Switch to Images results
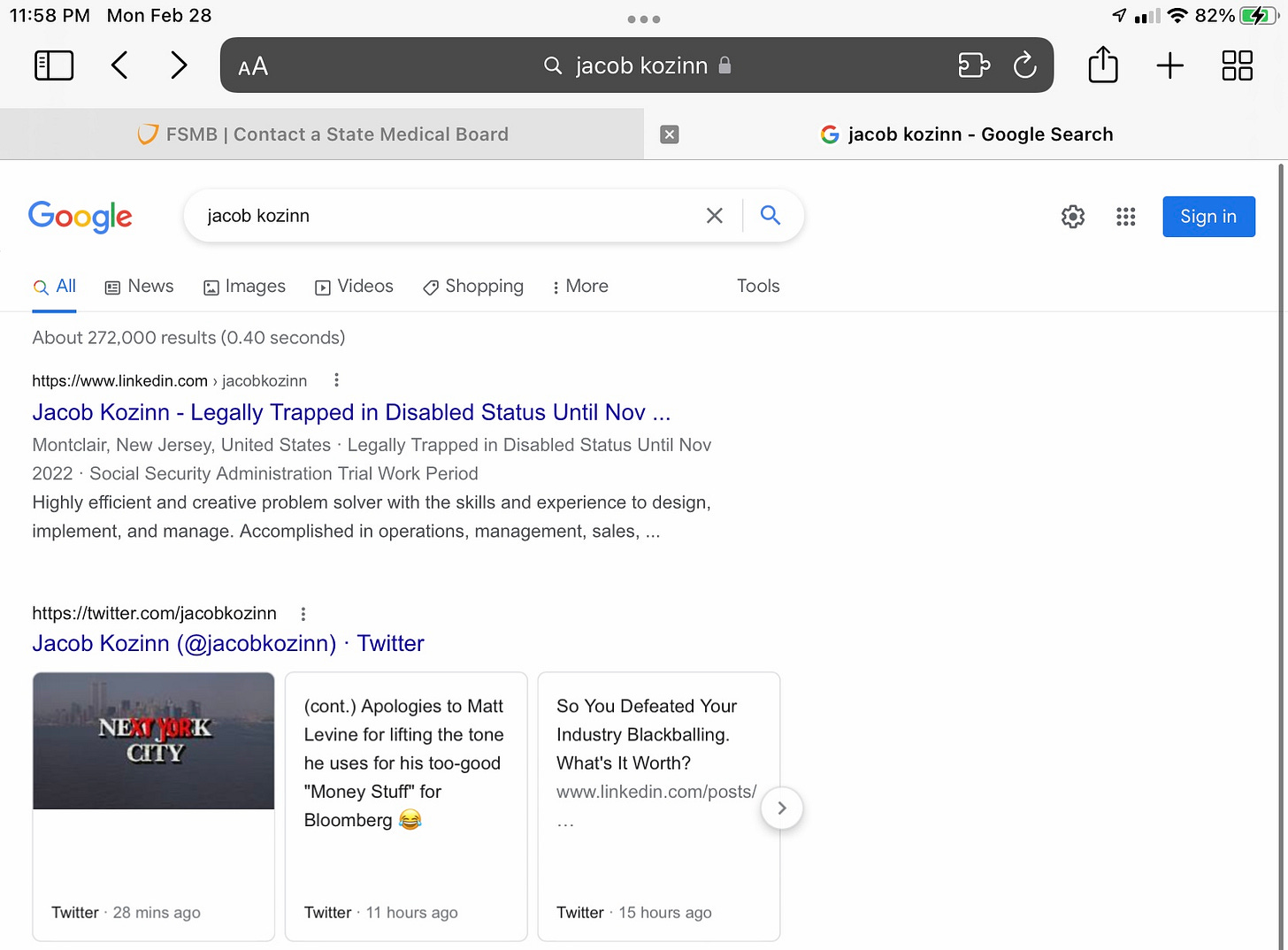1288x950 pixels. (245, 287)
